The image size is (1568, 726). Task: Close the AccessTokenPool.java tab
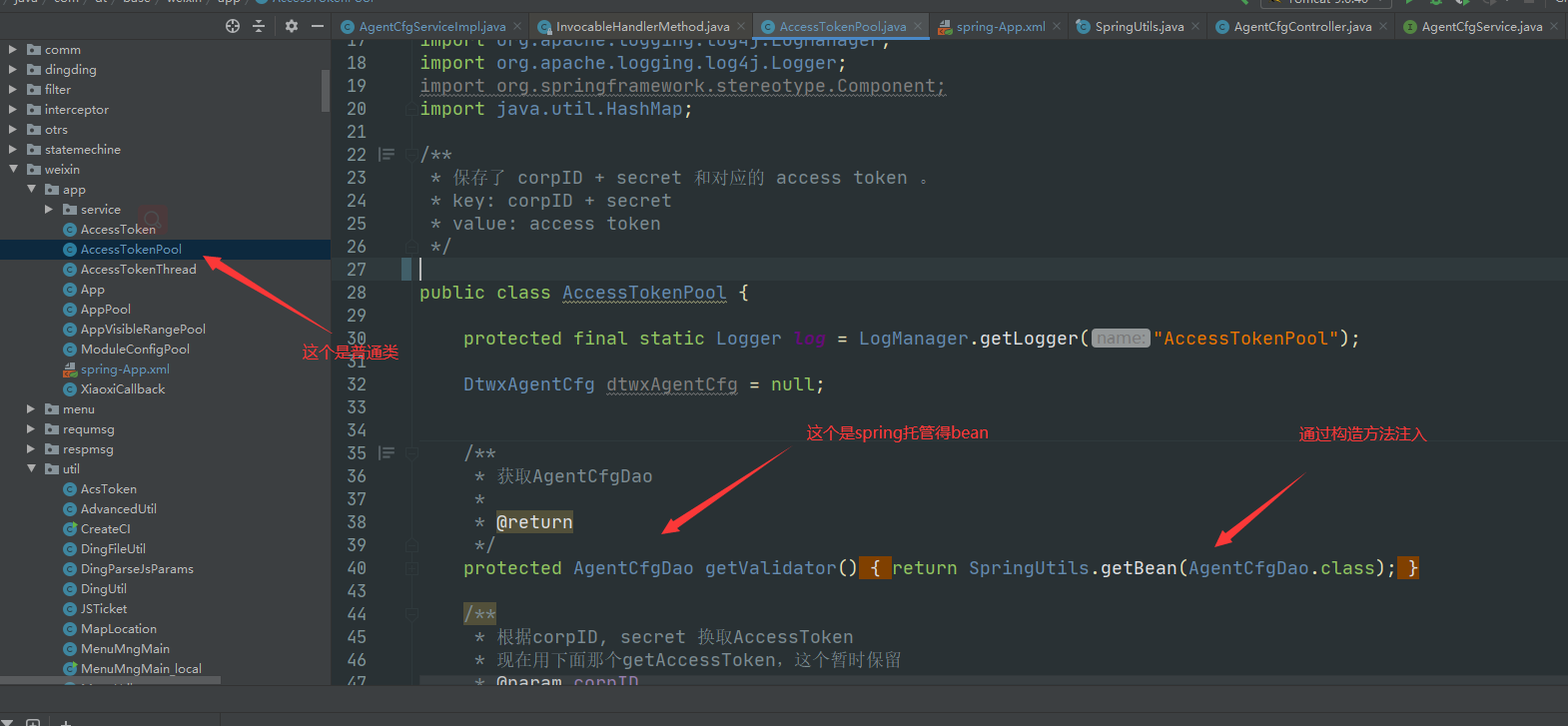917,26
